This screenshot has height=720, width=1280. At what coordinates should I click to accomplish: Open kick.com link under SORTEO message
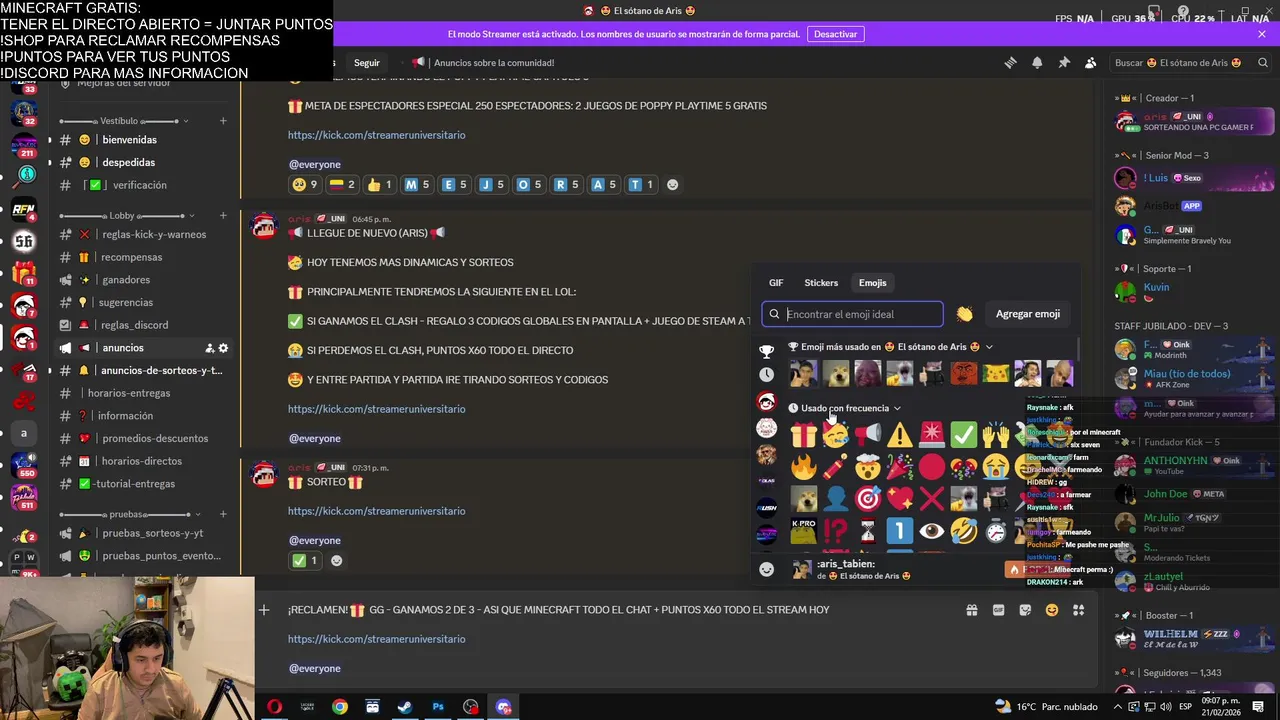[376, 511]
